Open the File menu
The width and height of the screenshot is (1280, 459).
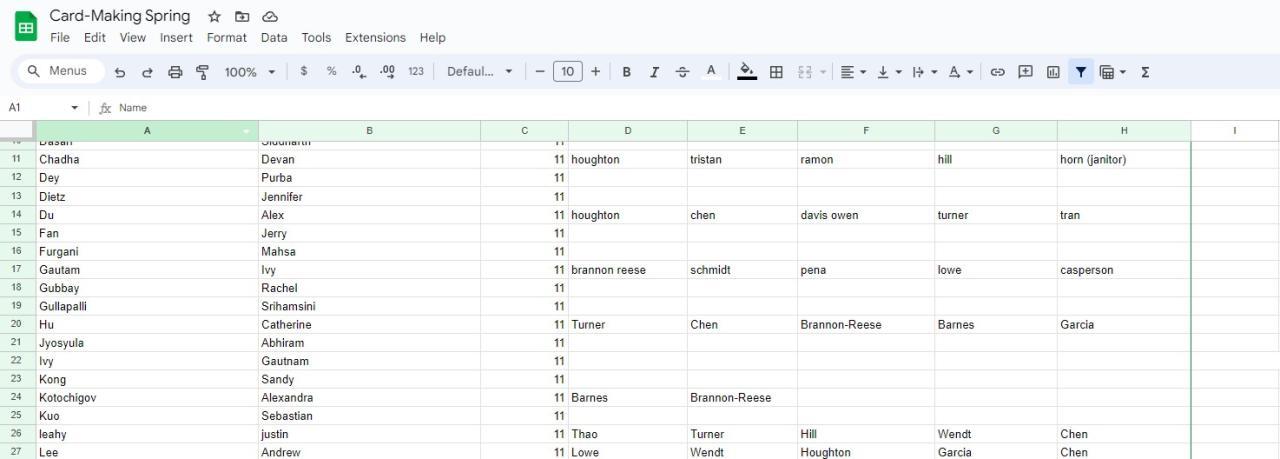(60, 37)
